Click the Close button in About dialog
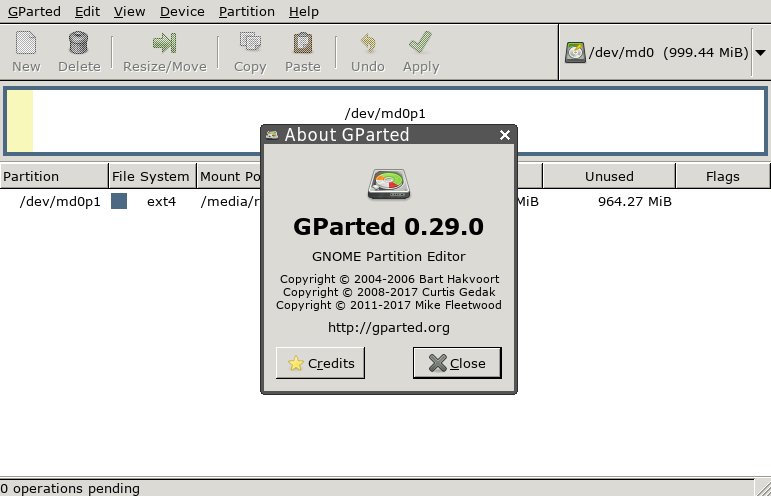Screen dimensions: 771x496 tap(457, 363)
